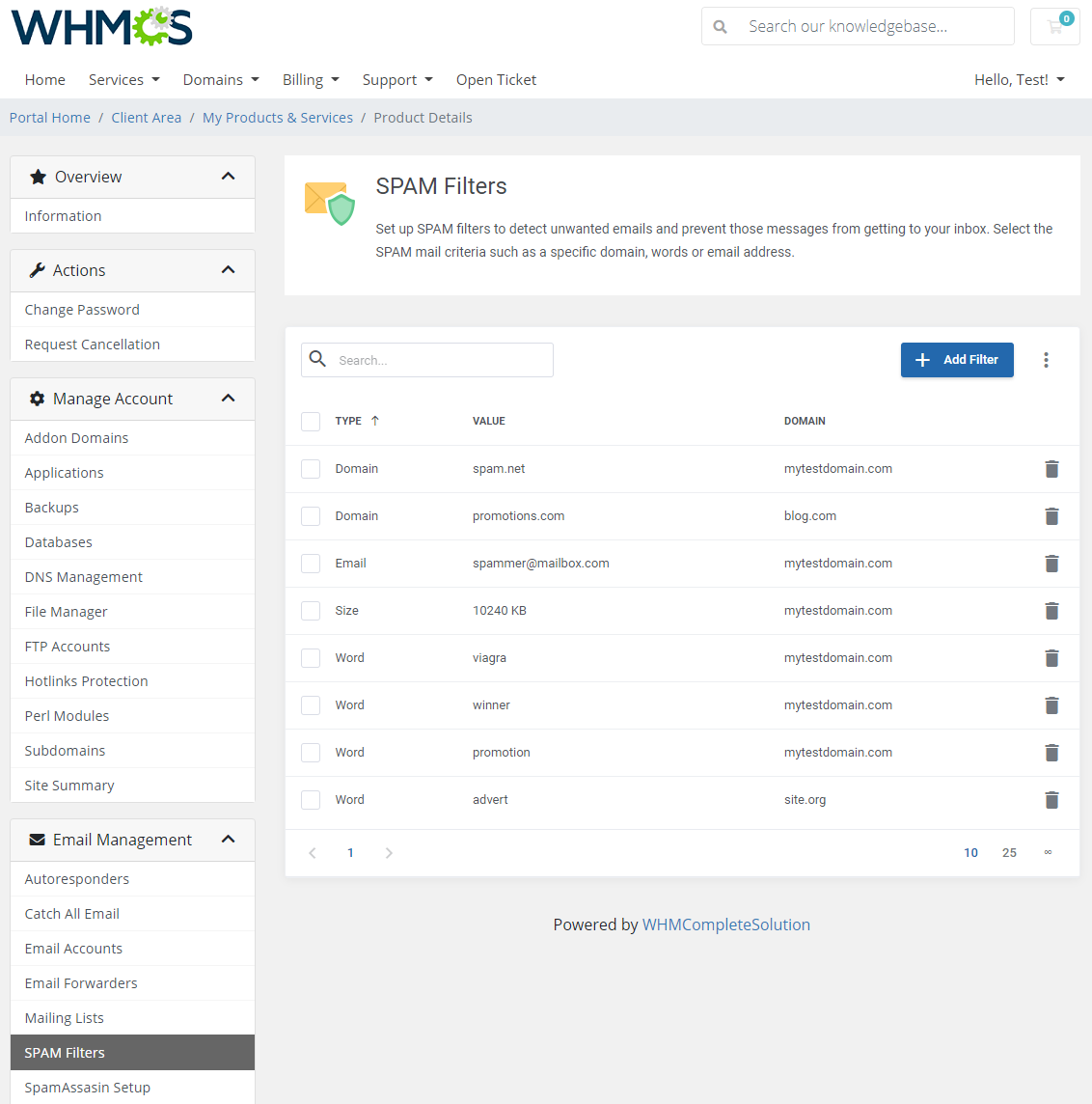The image size is (1092, 1104).
Task: Sort by the DOMAIN column header
Action: point(805,421)
